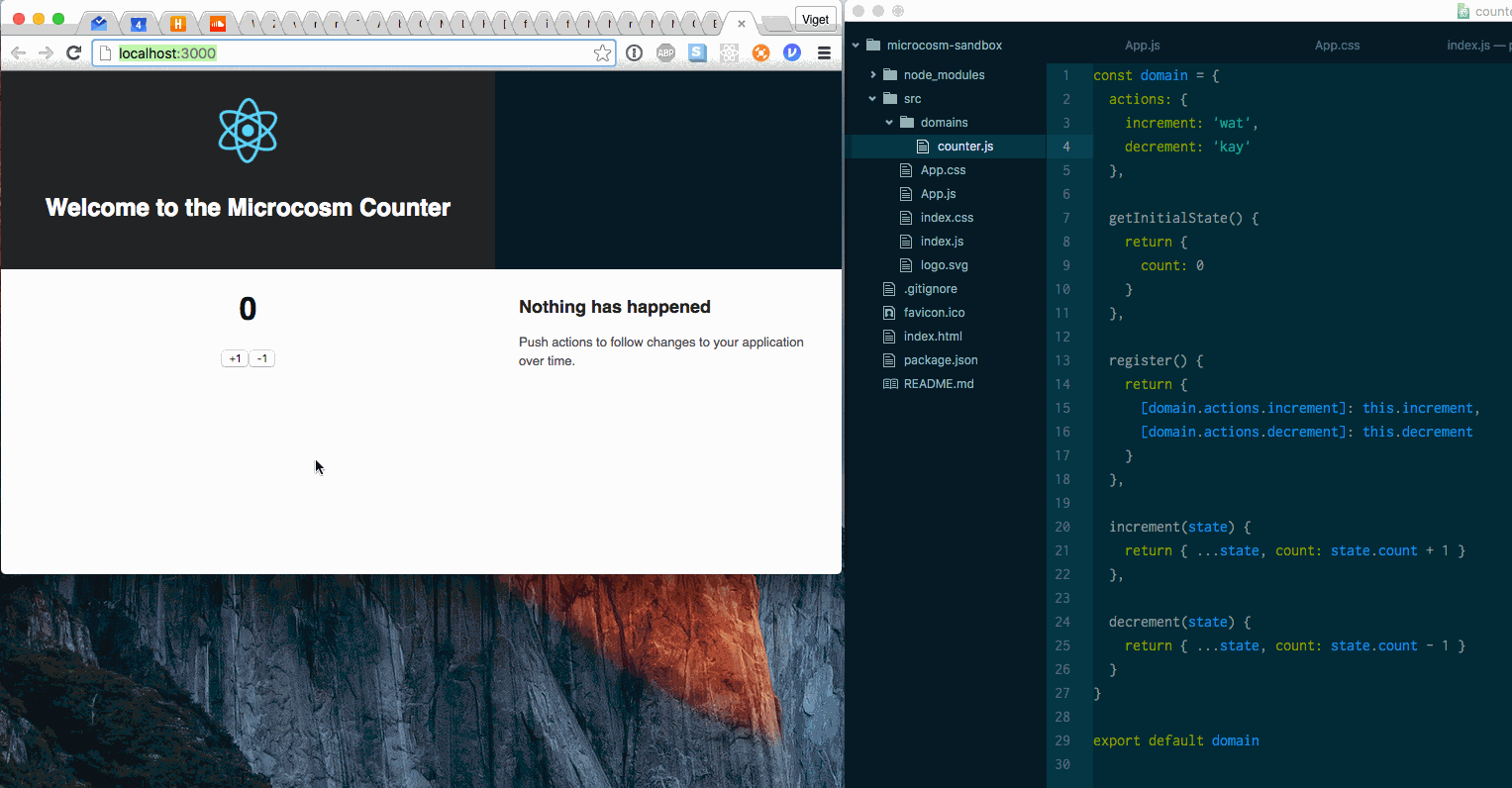Screen dimensions: 1512x788
Task: Click the node_modules folder icon
Action: click(x=889, y=75)
